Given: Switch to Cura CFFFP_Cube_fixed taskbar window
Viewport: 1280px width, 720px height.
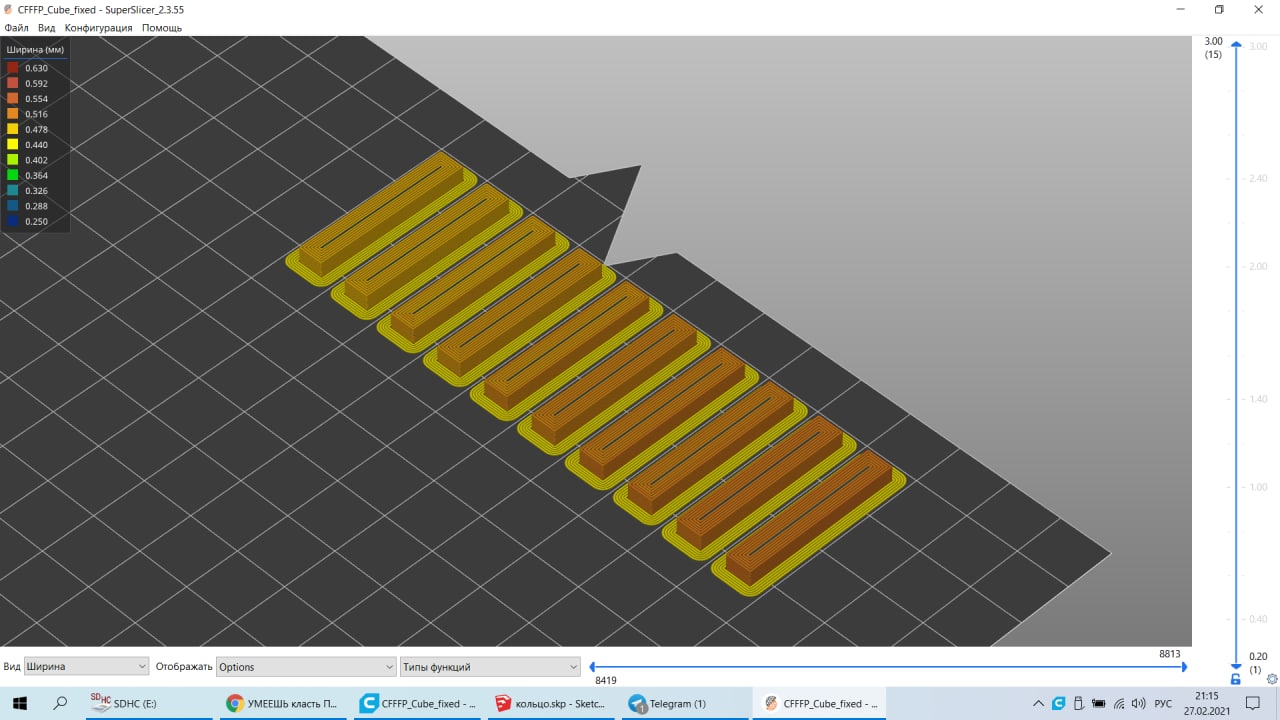Looking at the screenshot, I should (417, 703).
